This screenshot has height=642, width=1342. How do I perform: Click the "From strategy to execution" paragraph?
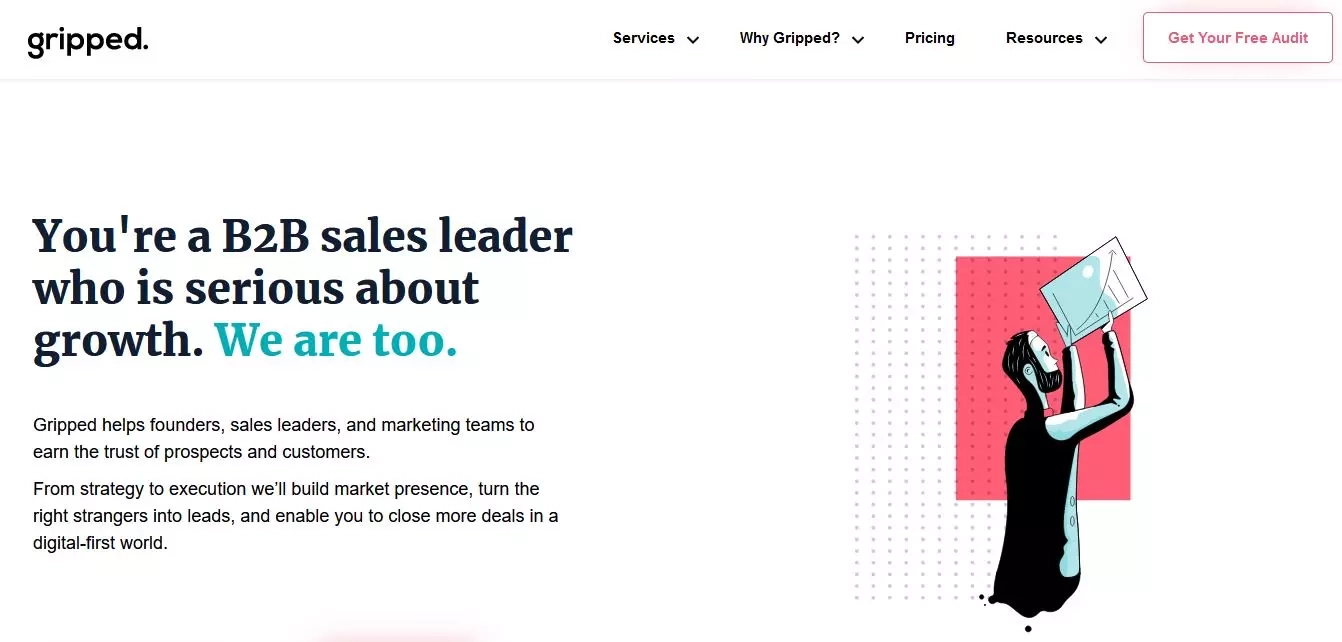[x=296, y=516]
